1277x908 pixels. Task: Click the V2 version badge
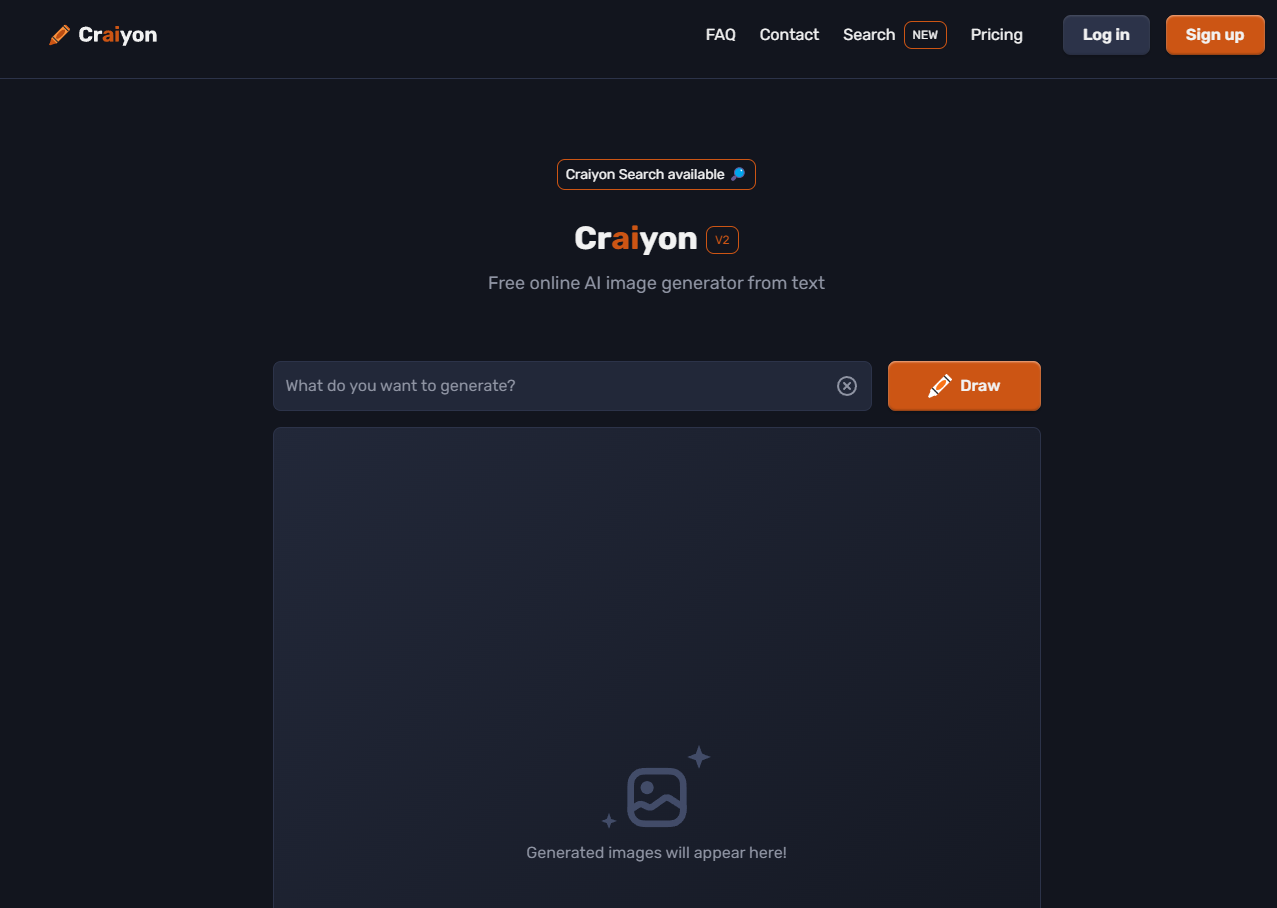[722, 240]
